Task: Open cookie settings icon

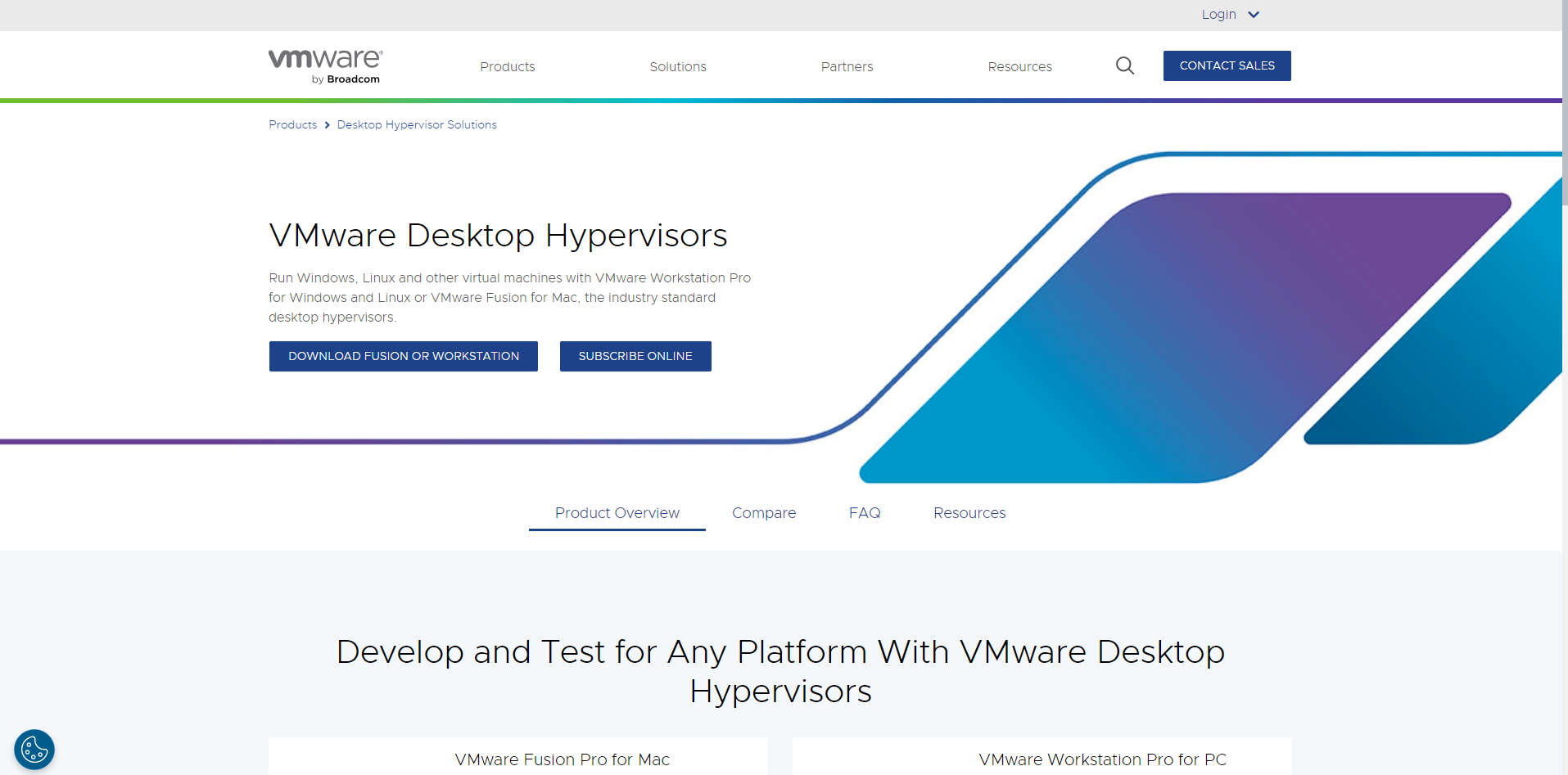Action: coord(34,750)
